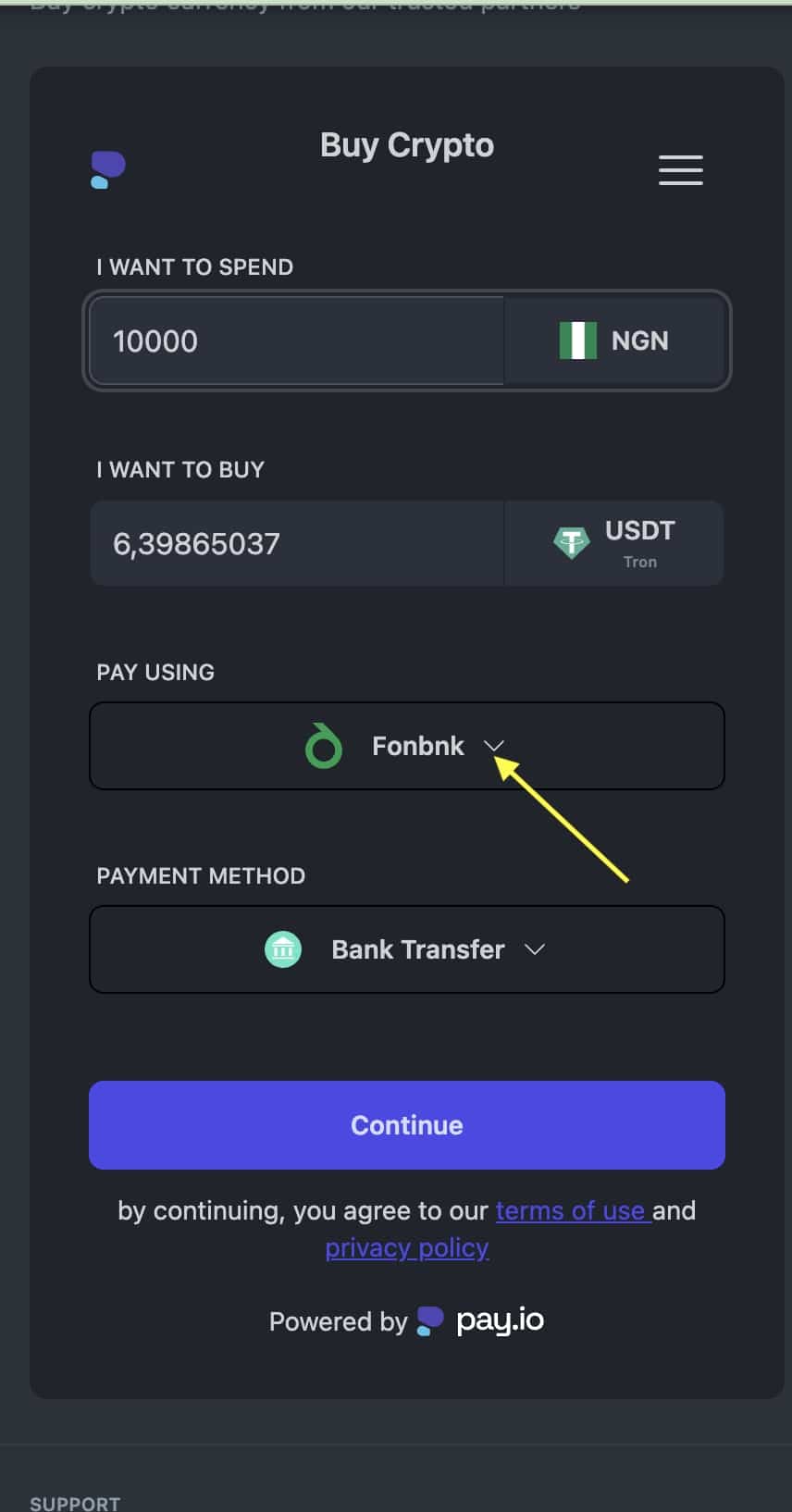
Task: Click the Buy Crypto heading
Action: click(x=407, y=145)
